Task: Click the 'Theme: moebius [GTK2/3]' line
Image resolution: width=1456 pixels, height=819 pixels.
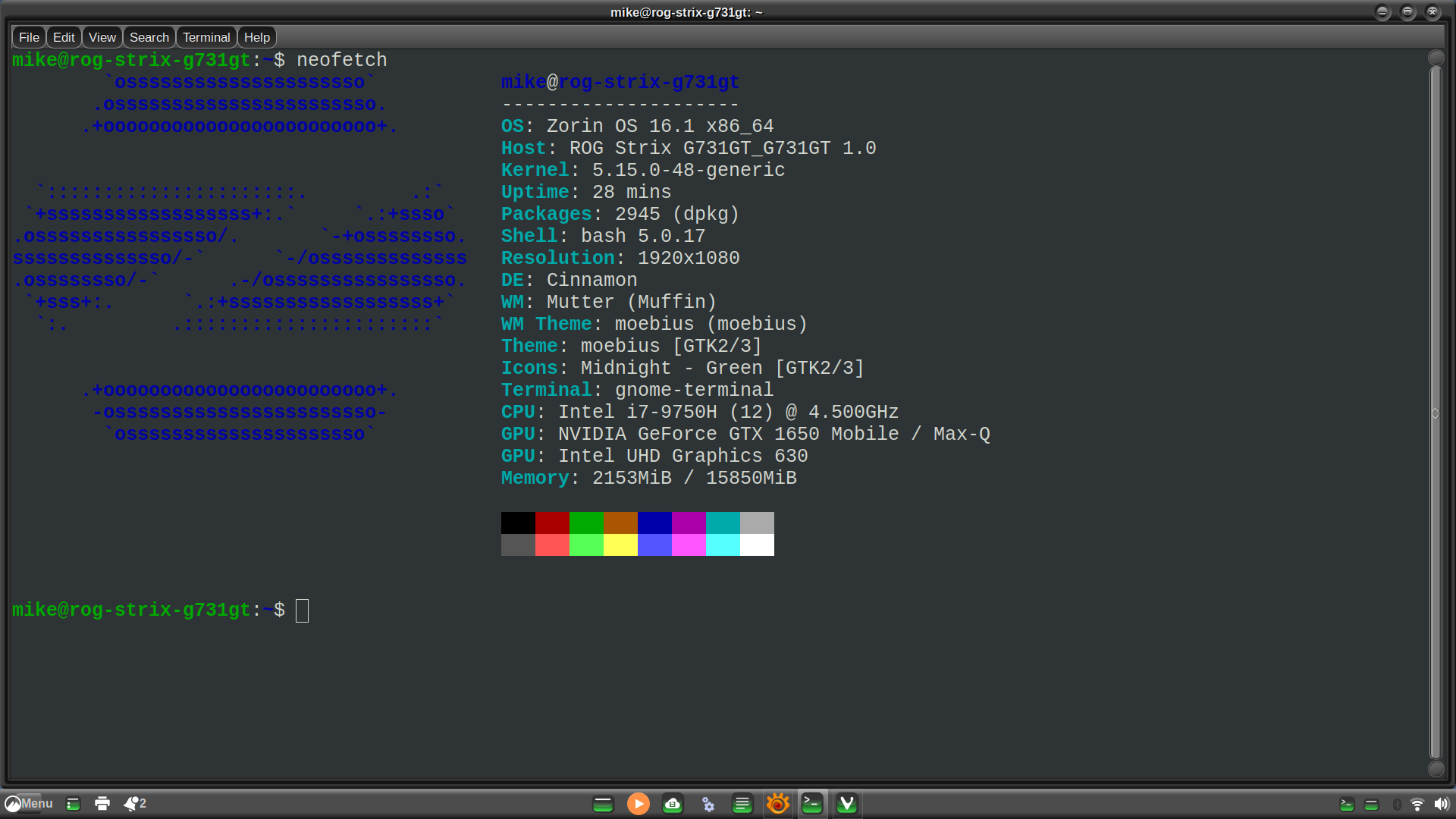Action: pos(632,347)
